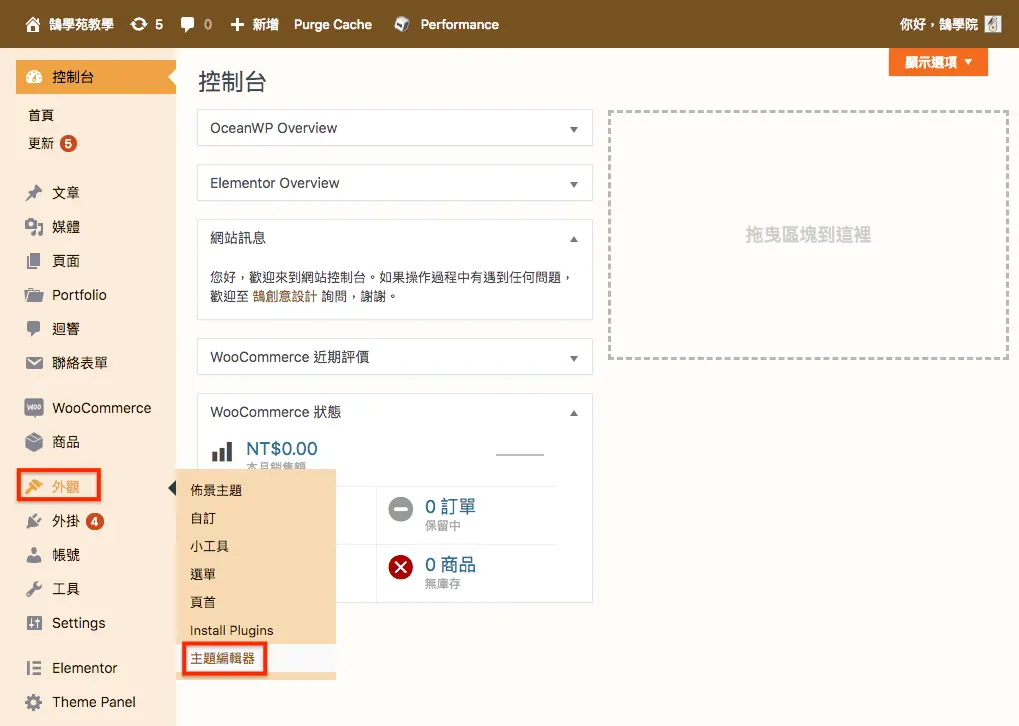The height and width of the screenshot is (726, 1019).
Task: Expand the Elementor Overview panel
Action: point(574,185)
